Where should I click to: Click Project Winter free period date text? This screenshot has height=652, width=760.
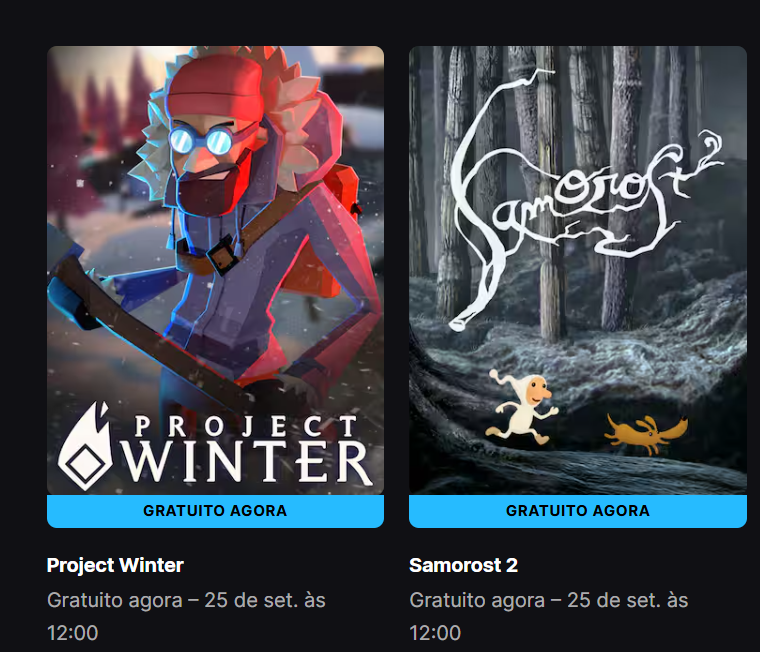pos(186,616)
